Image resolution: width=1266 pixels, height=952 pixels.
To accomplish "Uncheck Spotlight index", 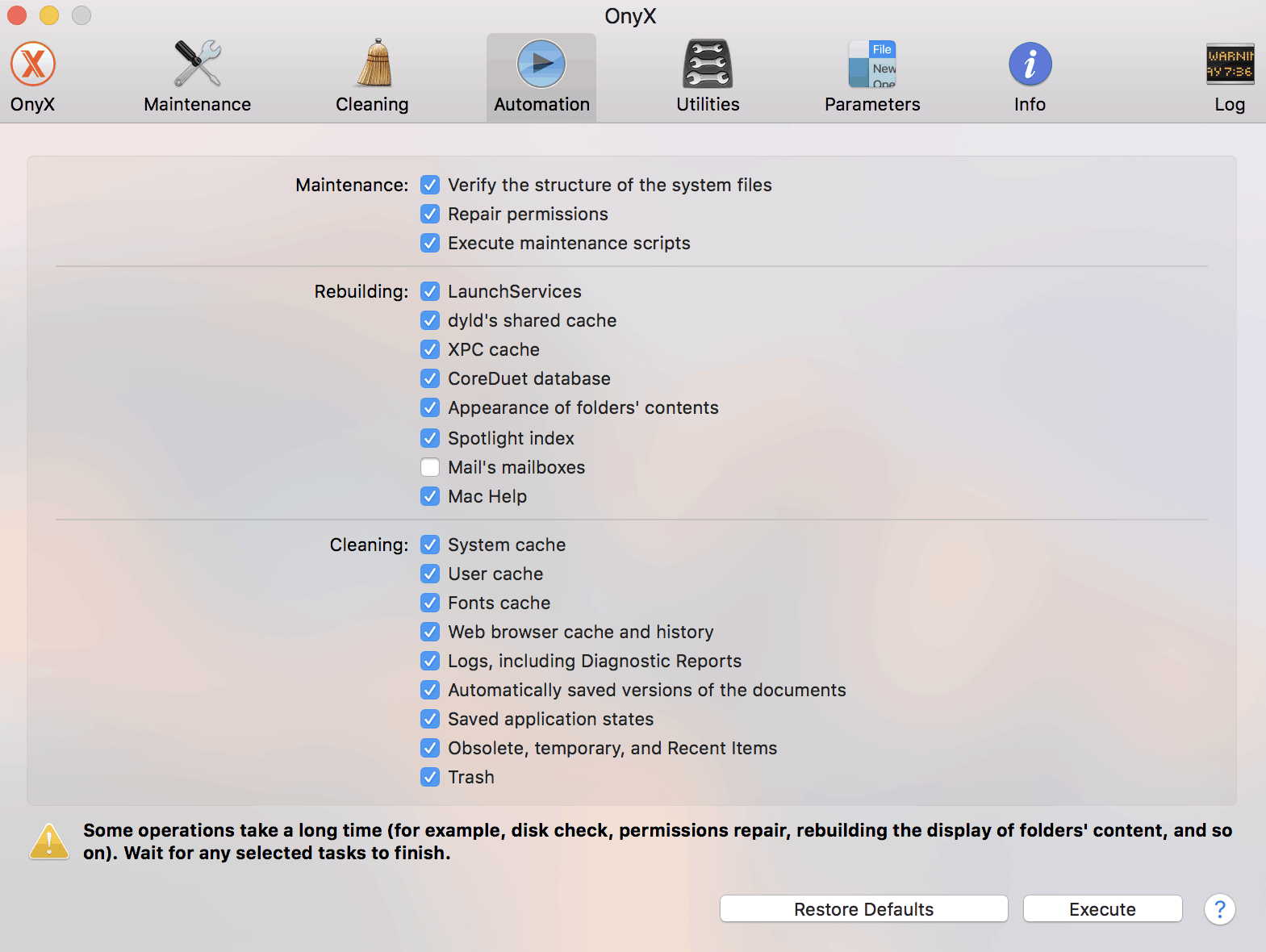I will pos(431,438).
